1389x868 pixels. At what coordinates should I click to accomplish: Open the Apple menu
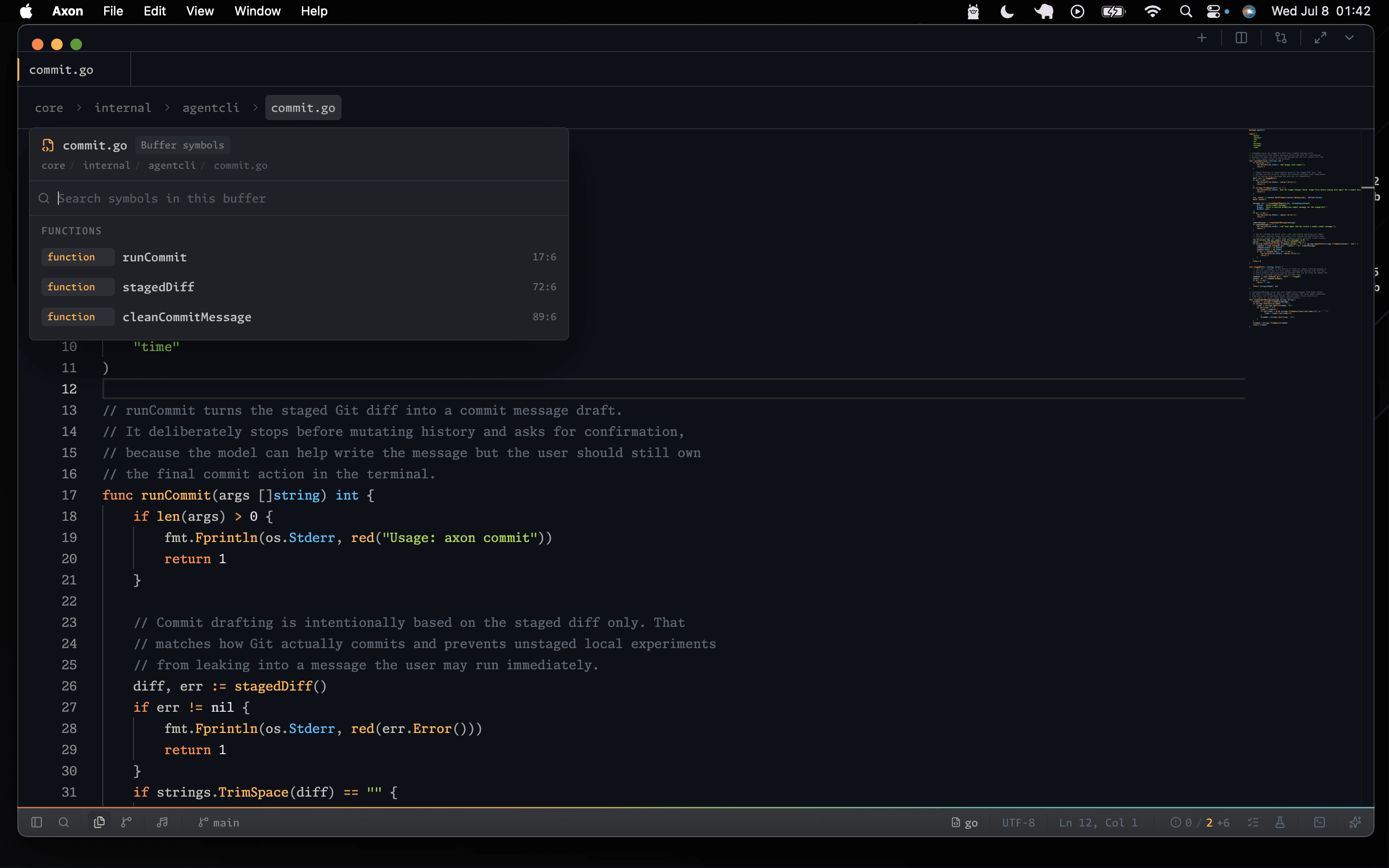pos(26,11)
